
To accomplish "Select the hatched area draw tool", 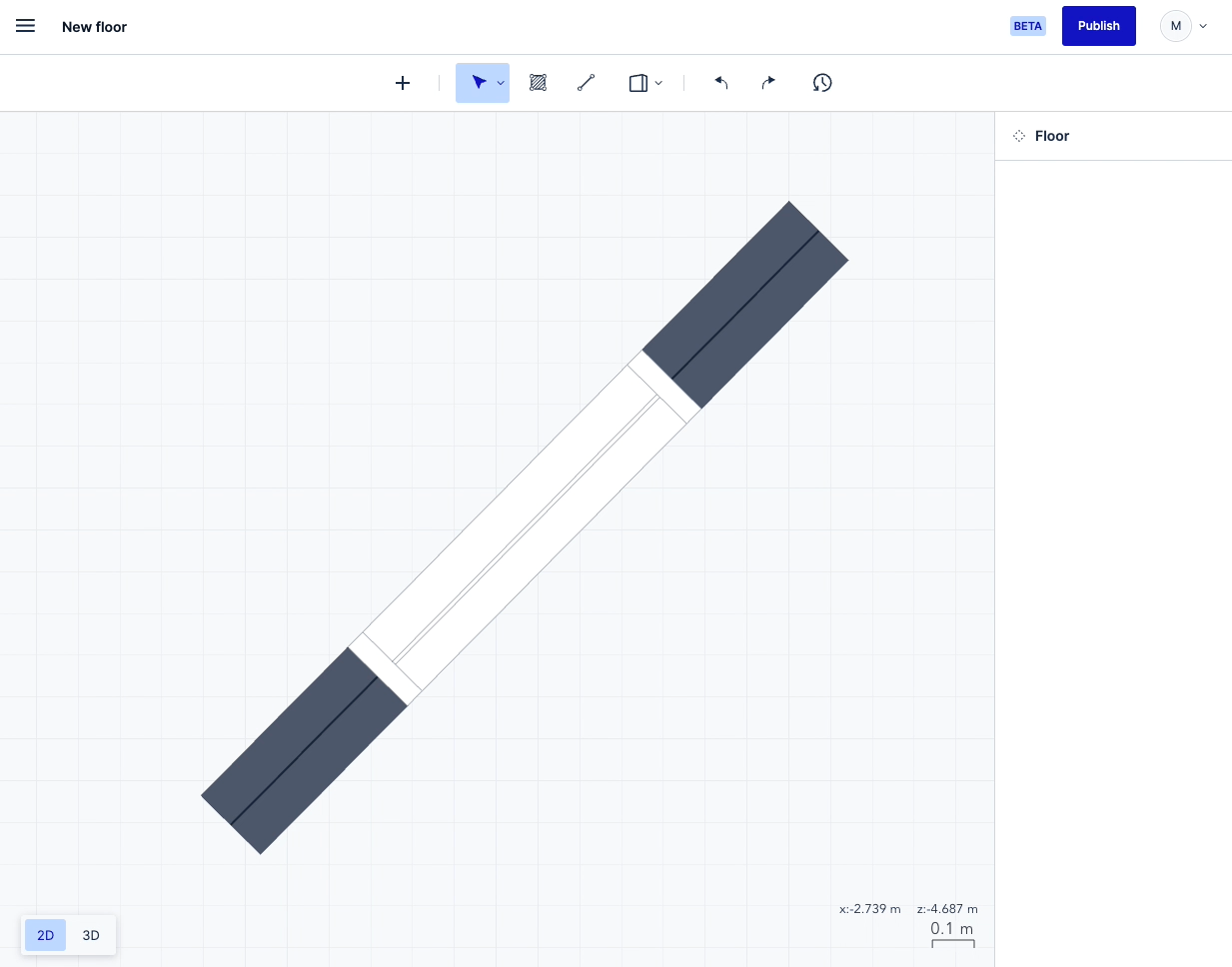I will click(x=538, y=83).
